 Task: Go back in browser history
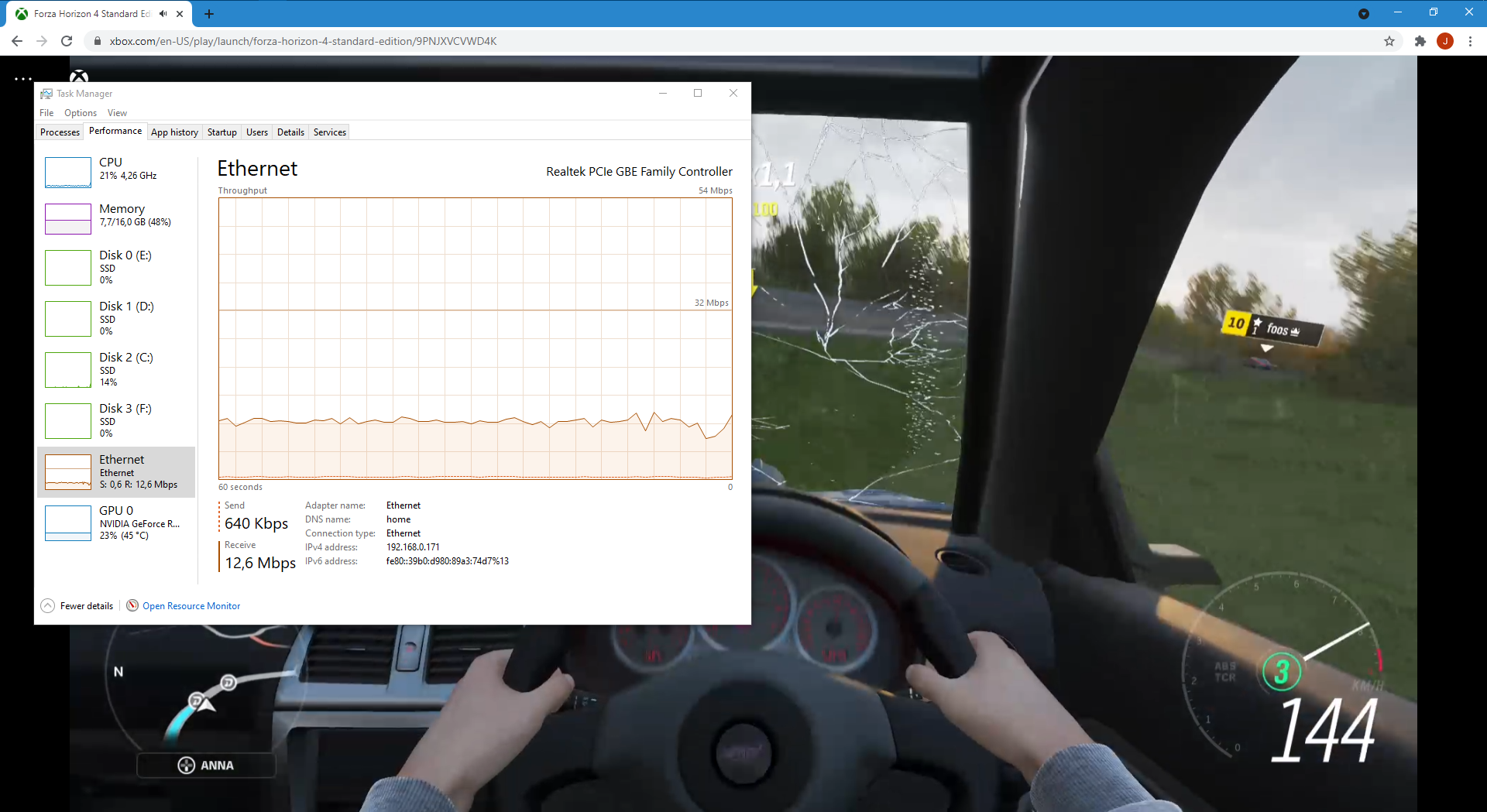[17, 41]
